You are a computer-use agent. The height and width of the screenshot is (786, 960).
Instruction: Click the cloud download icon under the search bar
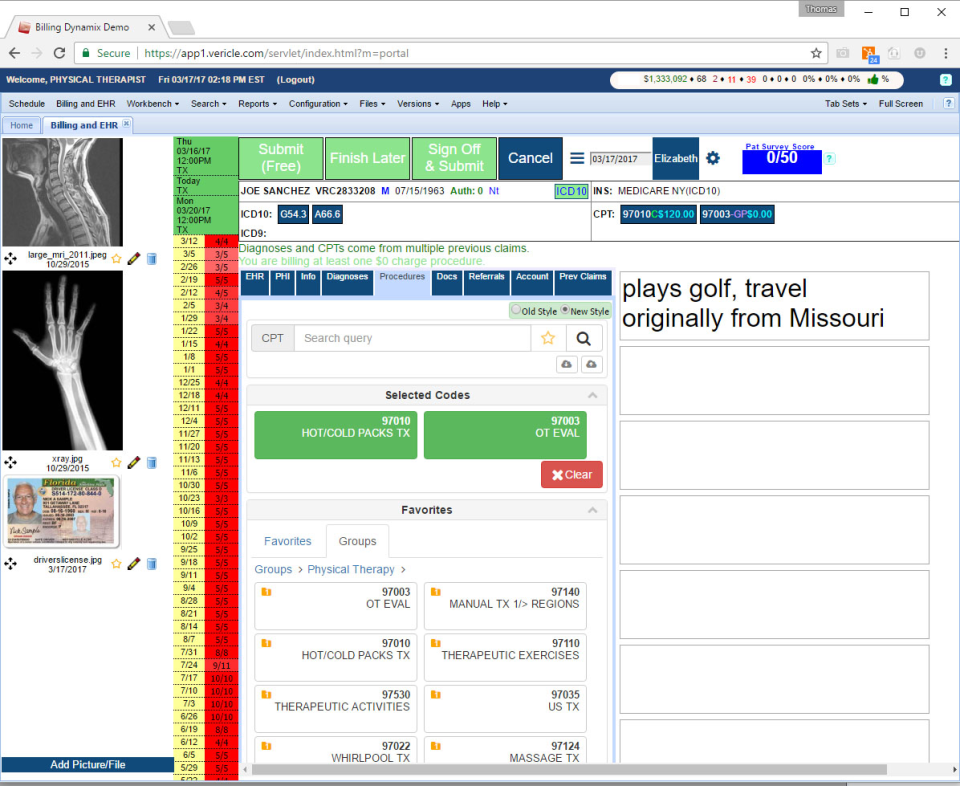565,365
